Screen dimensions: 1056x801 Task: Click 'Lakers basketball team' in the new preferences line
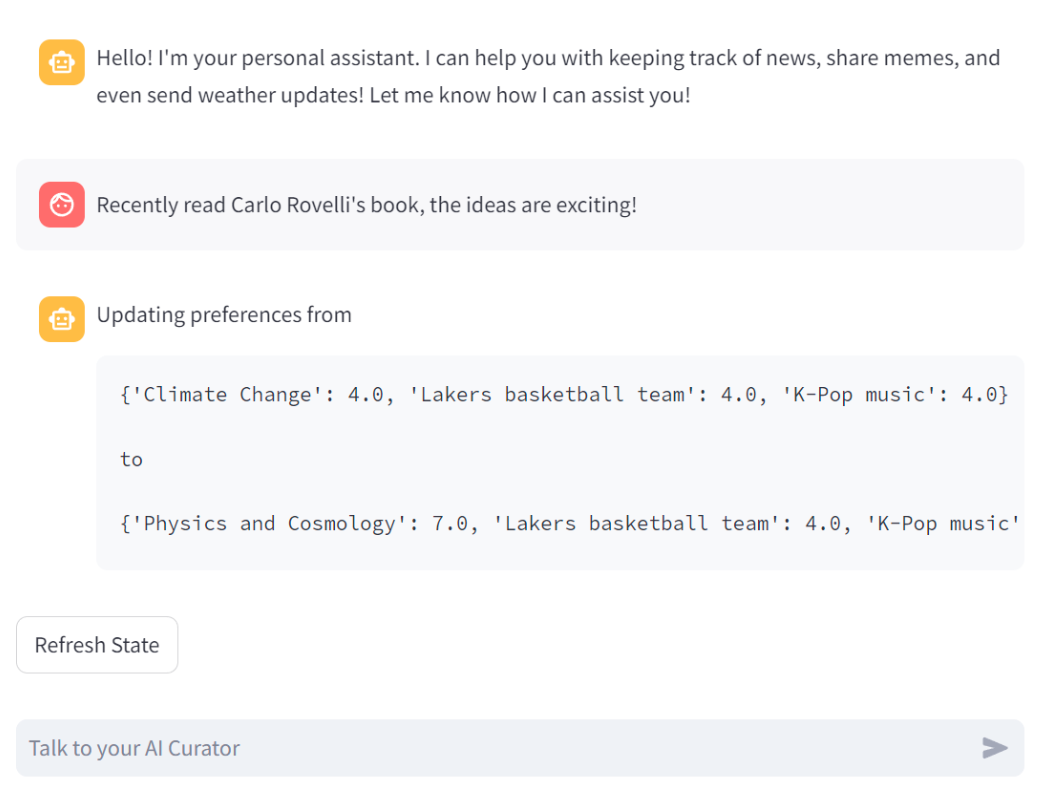pyautogui.click(x=636, y=523)
